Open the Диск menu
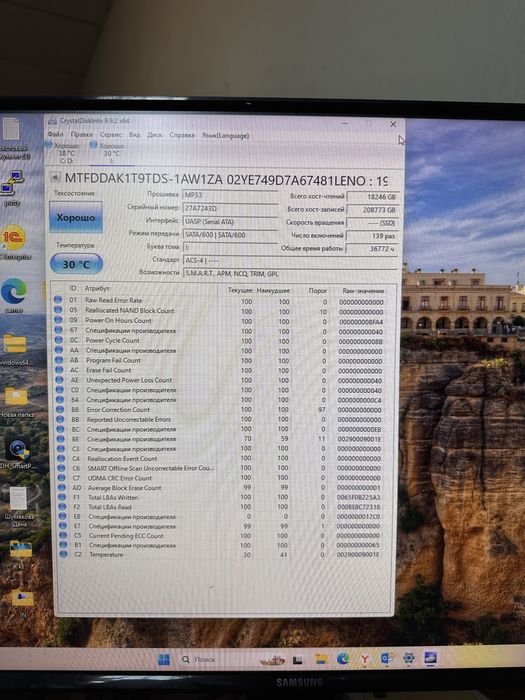The image size is (525, 700). (154, 135)
